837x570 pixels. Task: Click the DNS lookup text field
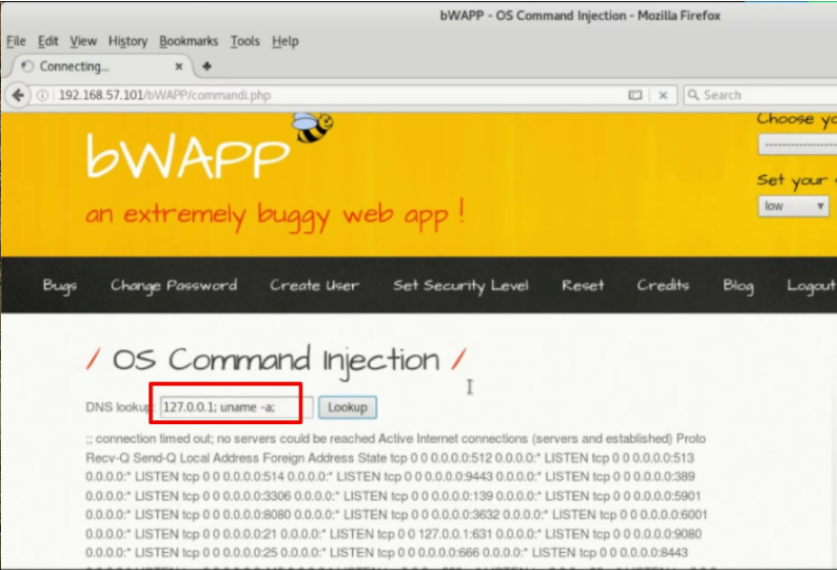pyautogui.click(x=237, y=407)
